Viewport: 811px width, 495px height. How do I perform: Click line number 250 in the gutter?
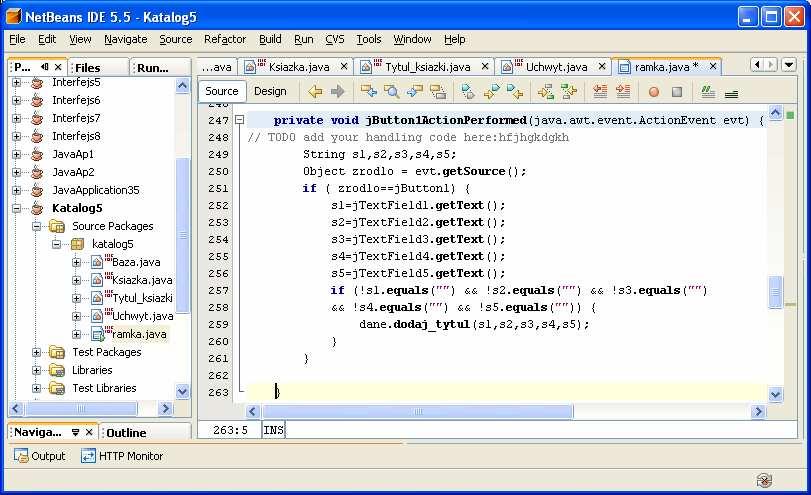(x=218, y=171)
